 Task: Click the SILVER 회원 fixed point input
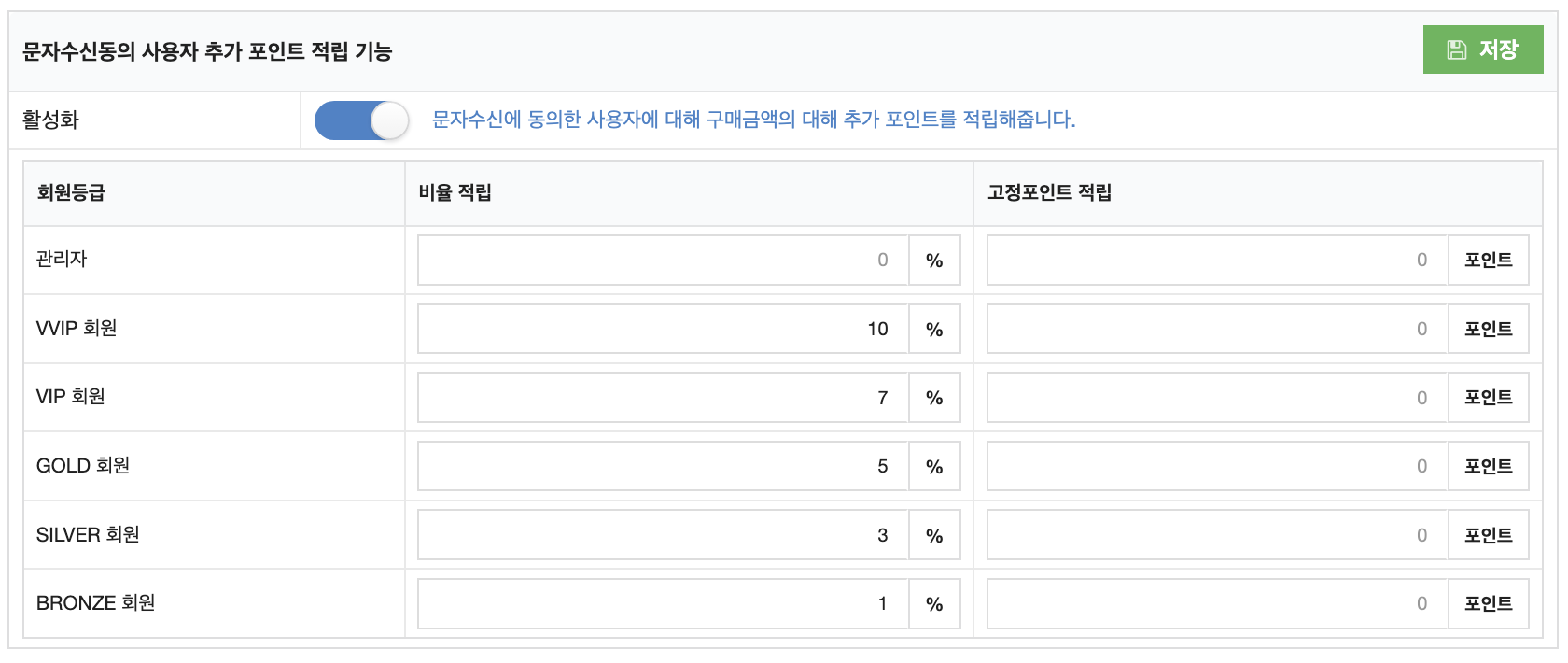(1217, 535)
